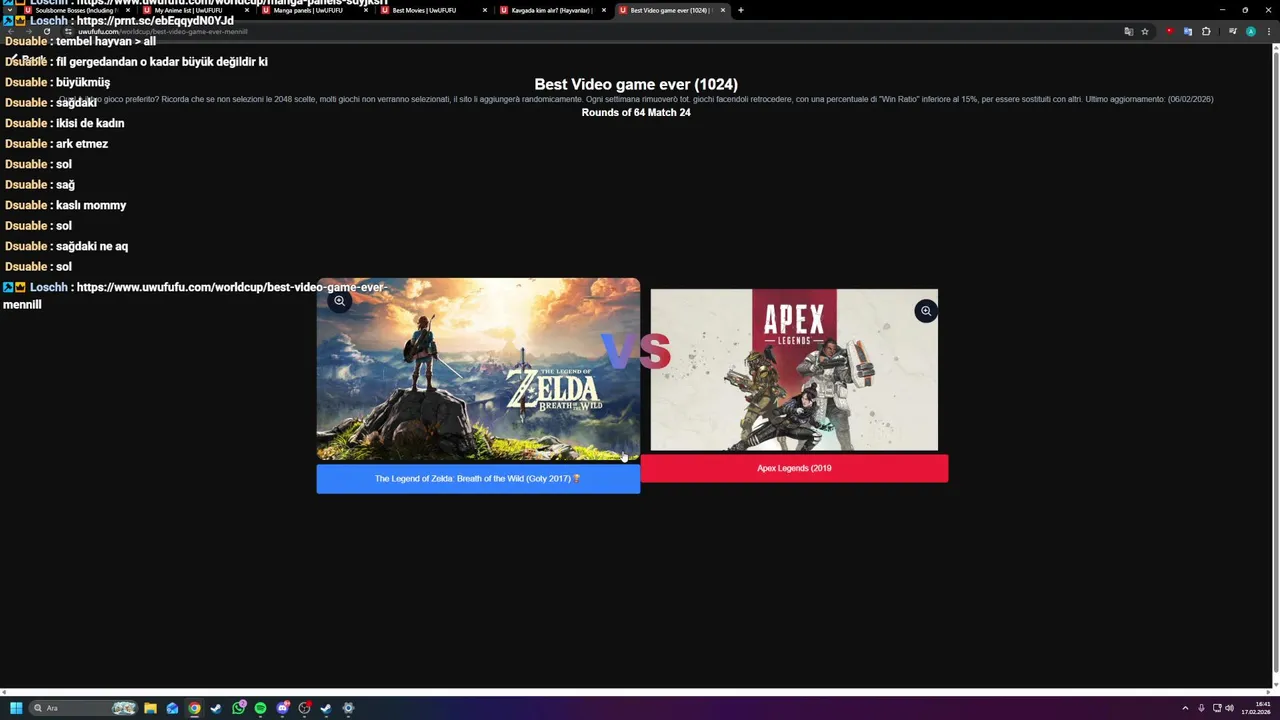Open the media control icon
This screenshot has height=720, width=1280.
(1233, 31)
